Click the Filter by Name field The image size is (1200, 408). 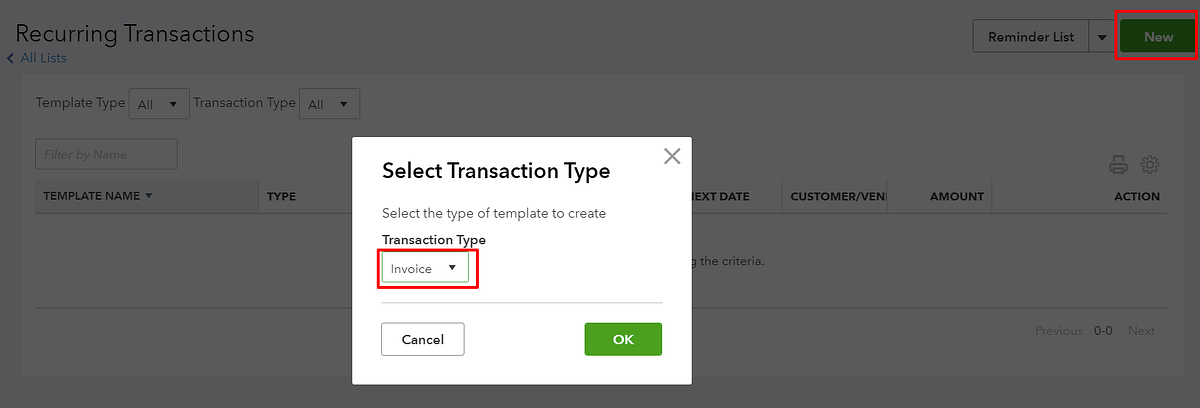click(x=106, y=154)
